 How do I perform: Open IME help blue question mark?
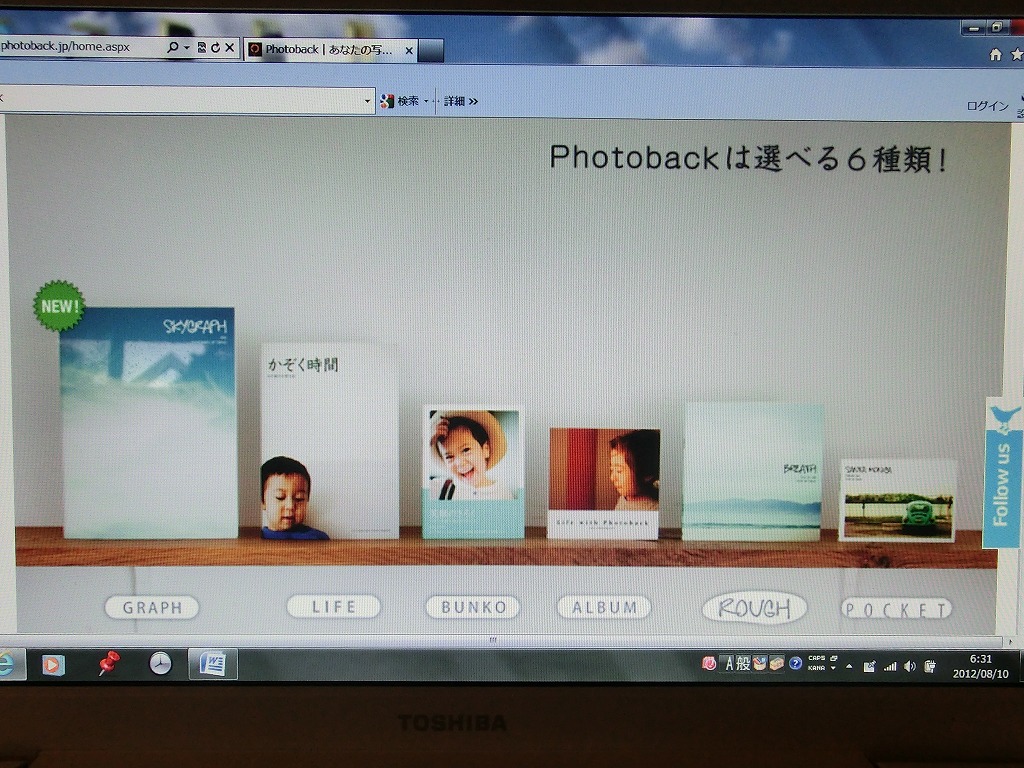point(795,664)
